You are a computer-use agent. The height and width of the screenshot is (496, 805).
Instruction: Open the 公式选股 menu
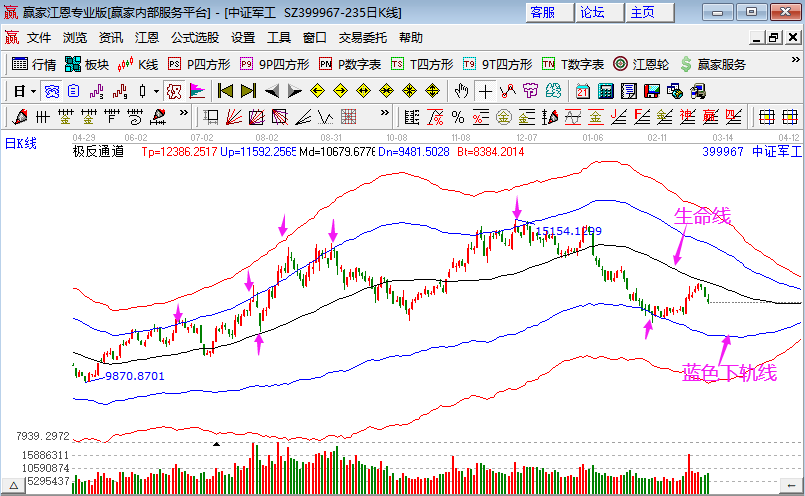(195, 37)
